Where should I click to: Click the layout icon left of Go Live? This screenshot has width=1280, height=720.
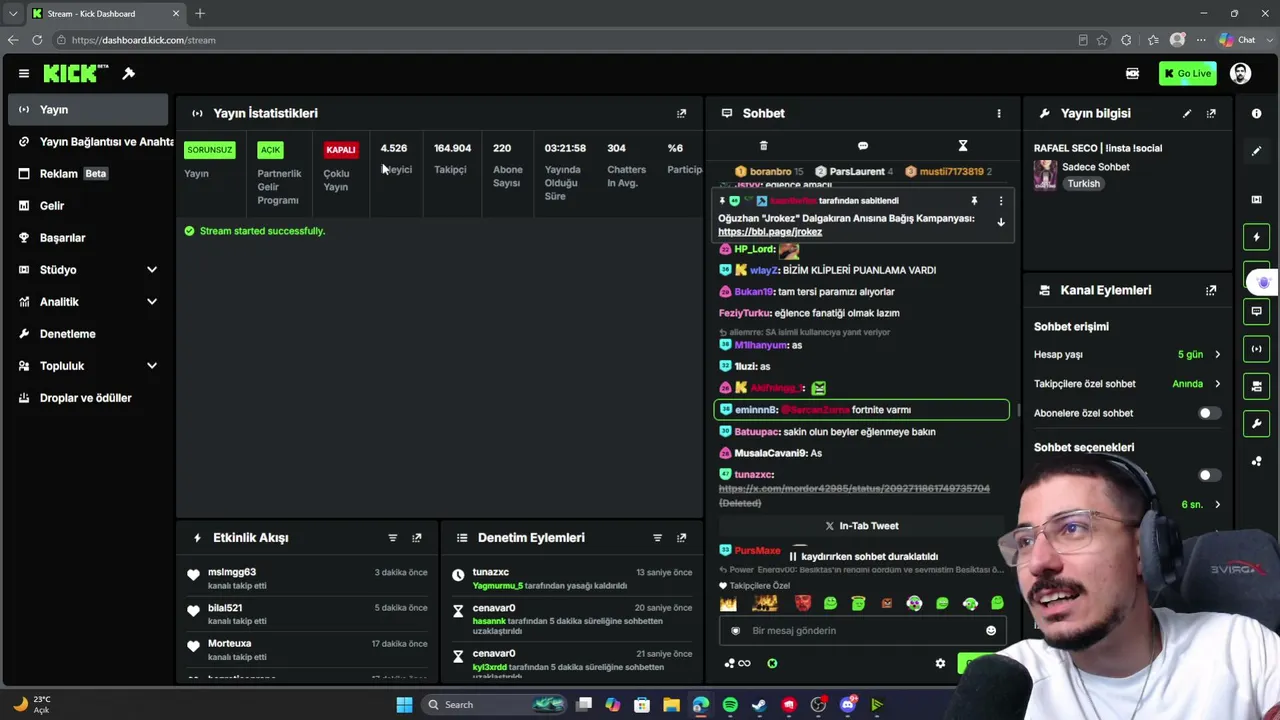[x=1132, y=73]
